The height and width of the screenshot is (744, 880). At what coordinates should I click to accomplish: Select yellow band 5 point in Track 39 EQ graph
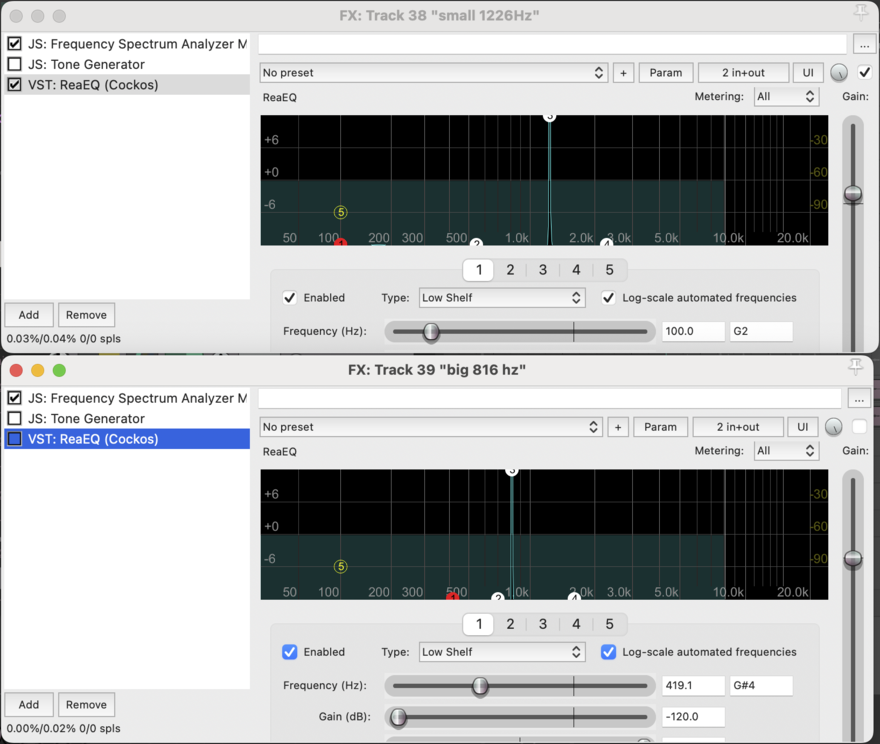point(340,567)
